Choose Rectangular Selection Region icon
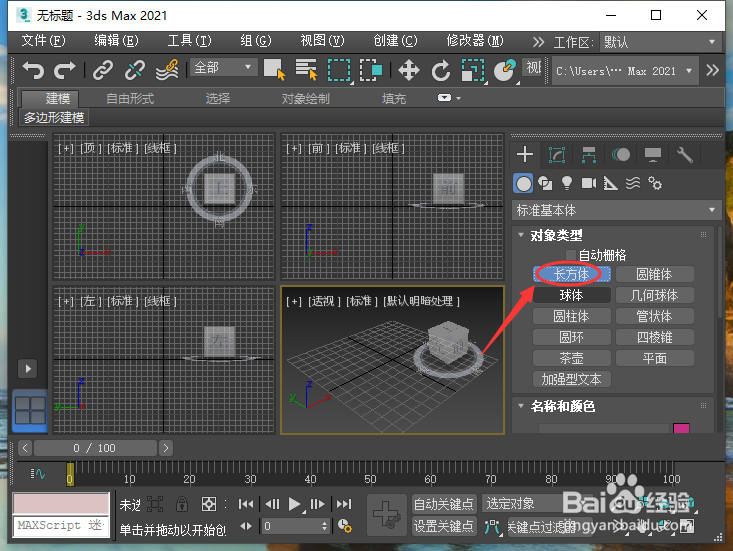Viewport: 733px width, 551px height. coord(339,70)
